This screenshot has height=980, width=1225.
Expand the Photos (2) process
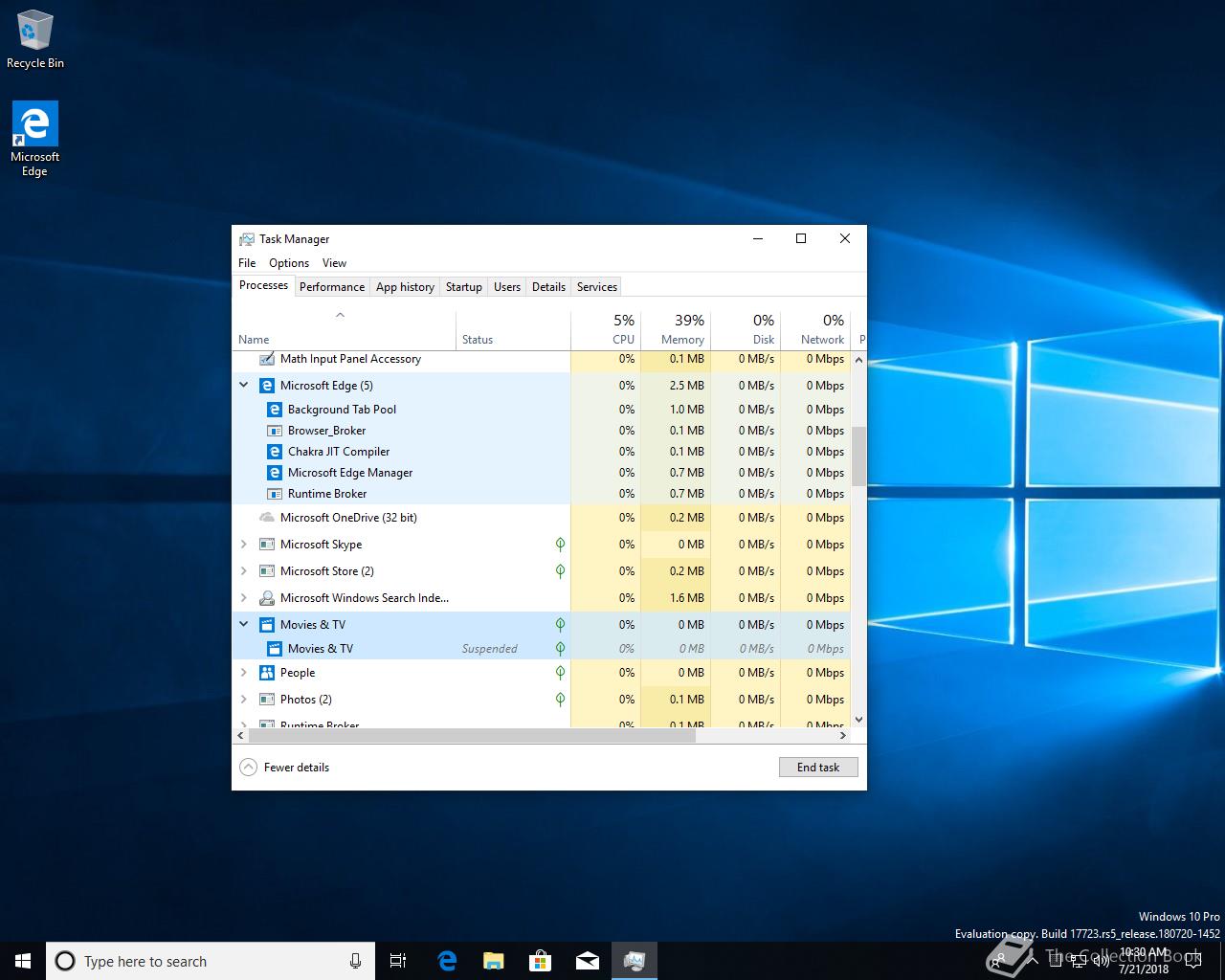tap(243, 700)
